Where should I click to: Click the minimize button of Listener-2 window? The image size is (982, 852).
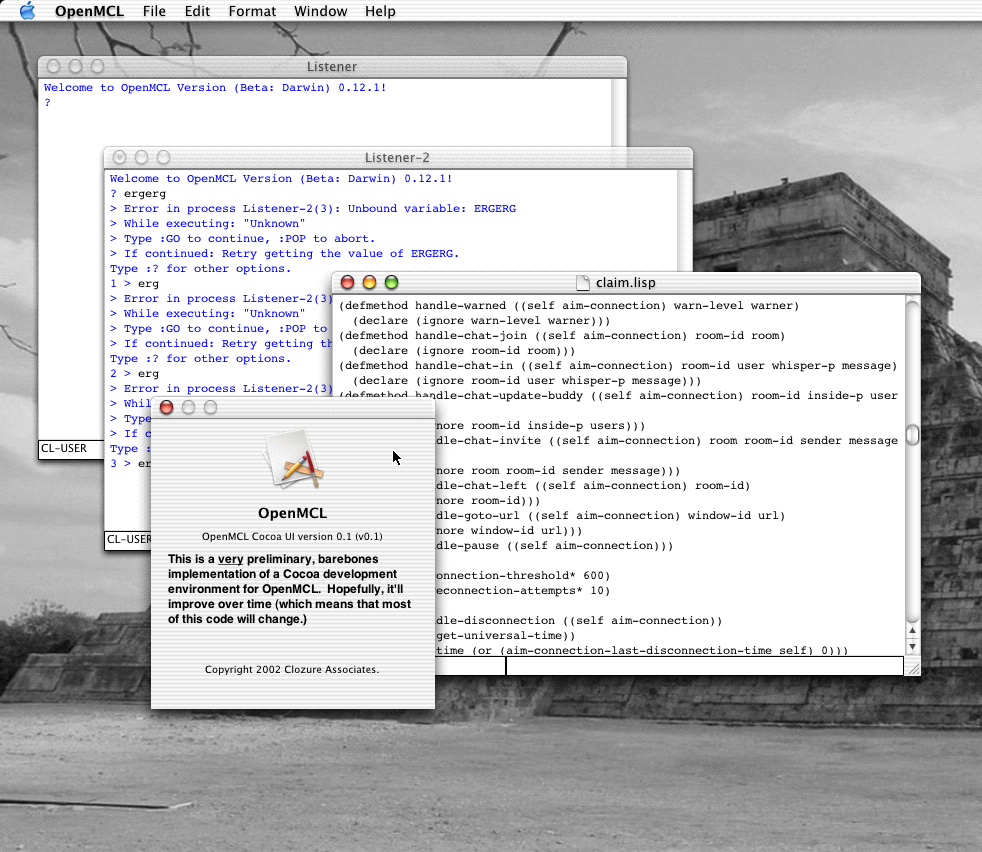coord(142,157)
